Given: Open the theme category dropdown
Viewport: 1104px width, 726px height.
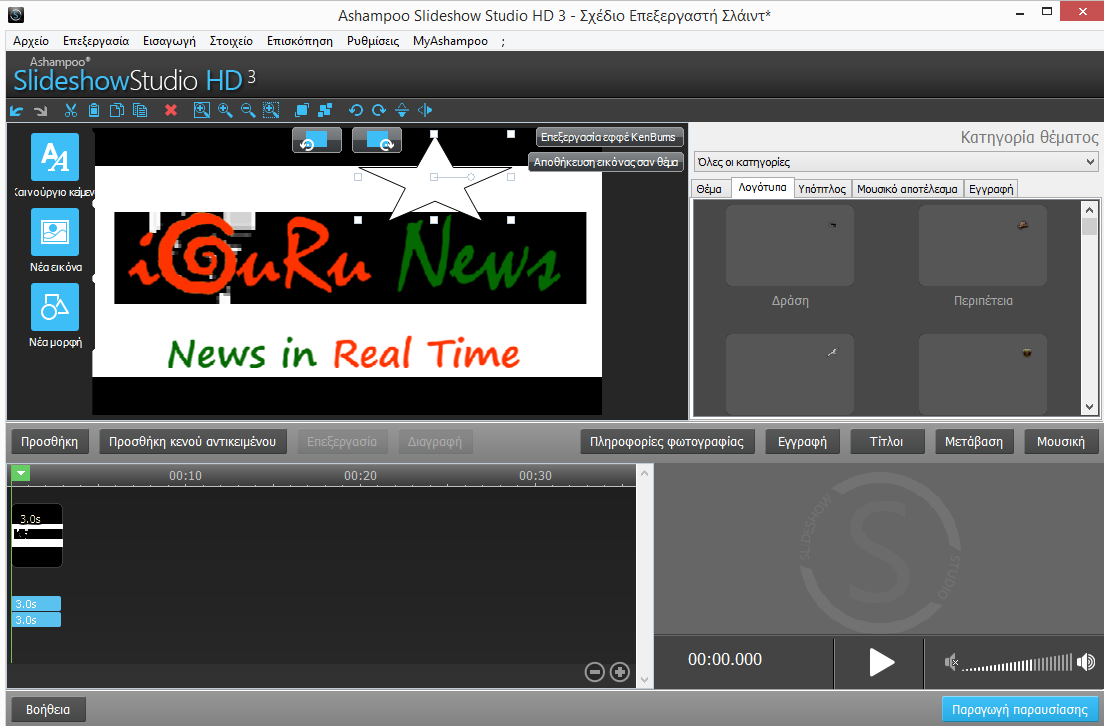Looking at the screenshot, I should (896, 162).
